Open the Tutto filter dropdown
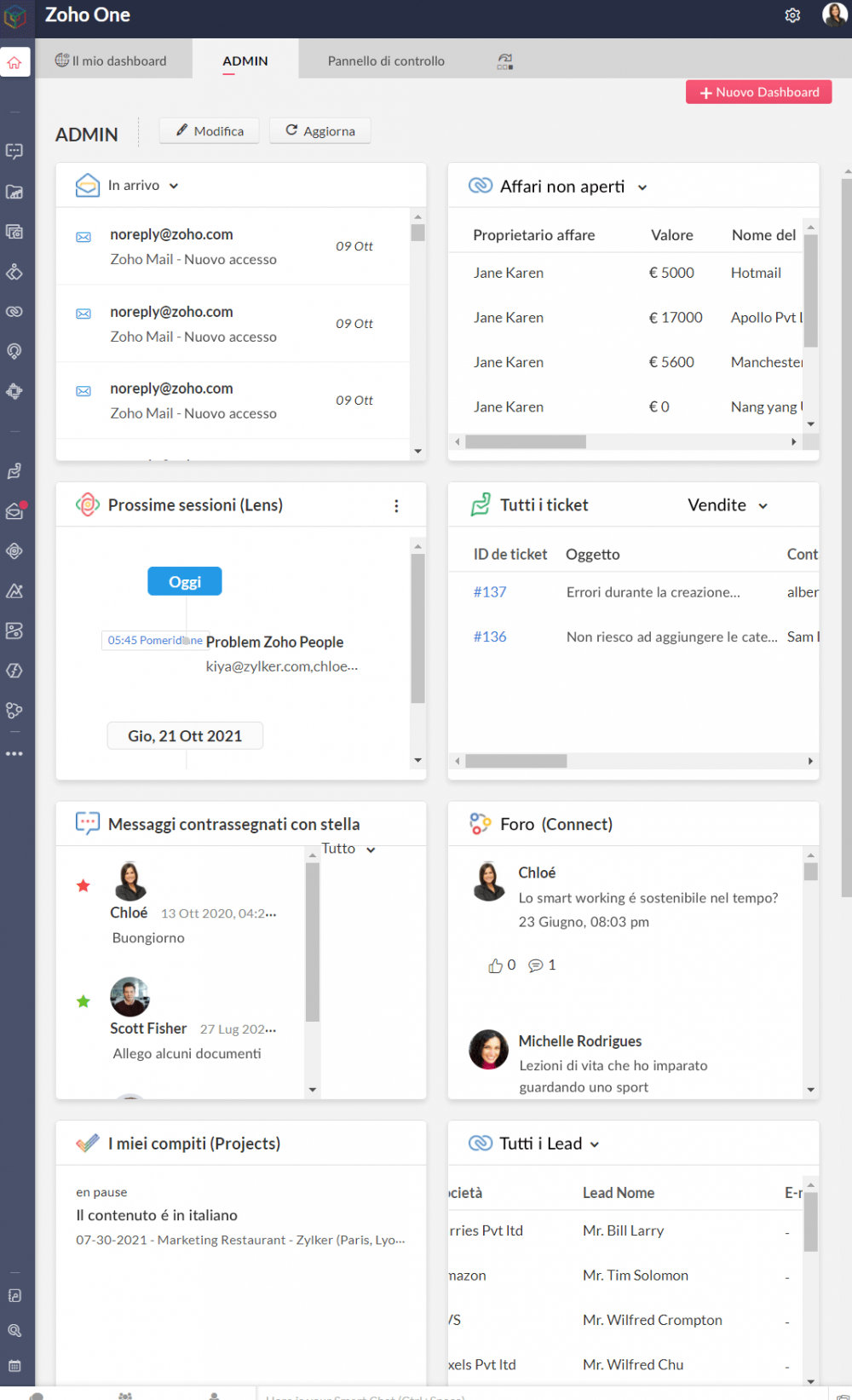 pyautogui.click(x=348, y=849)
